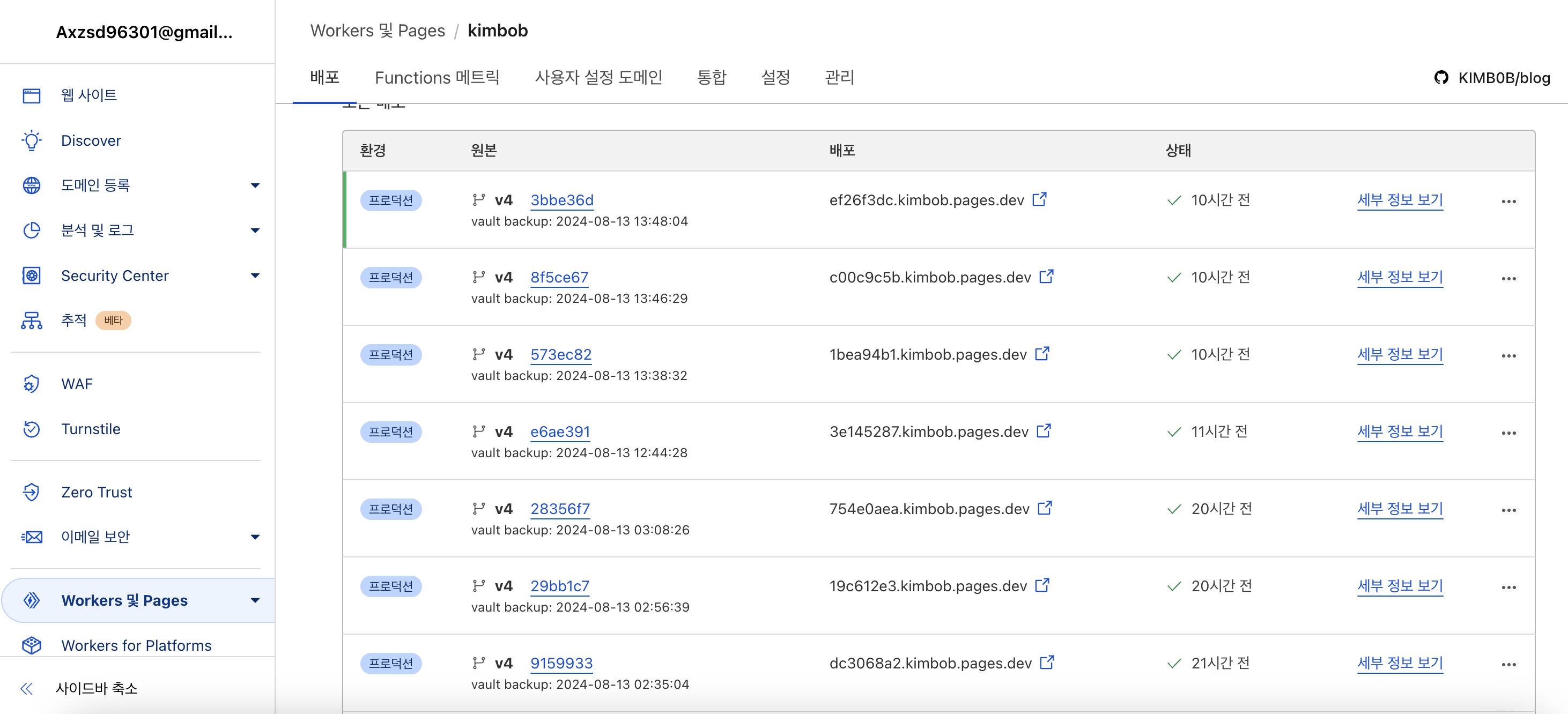Click the GitHub icon next to KIMB0B/blog
Screen dimensions: 1568x714
pyautogui.click(x=1441, y=77)
